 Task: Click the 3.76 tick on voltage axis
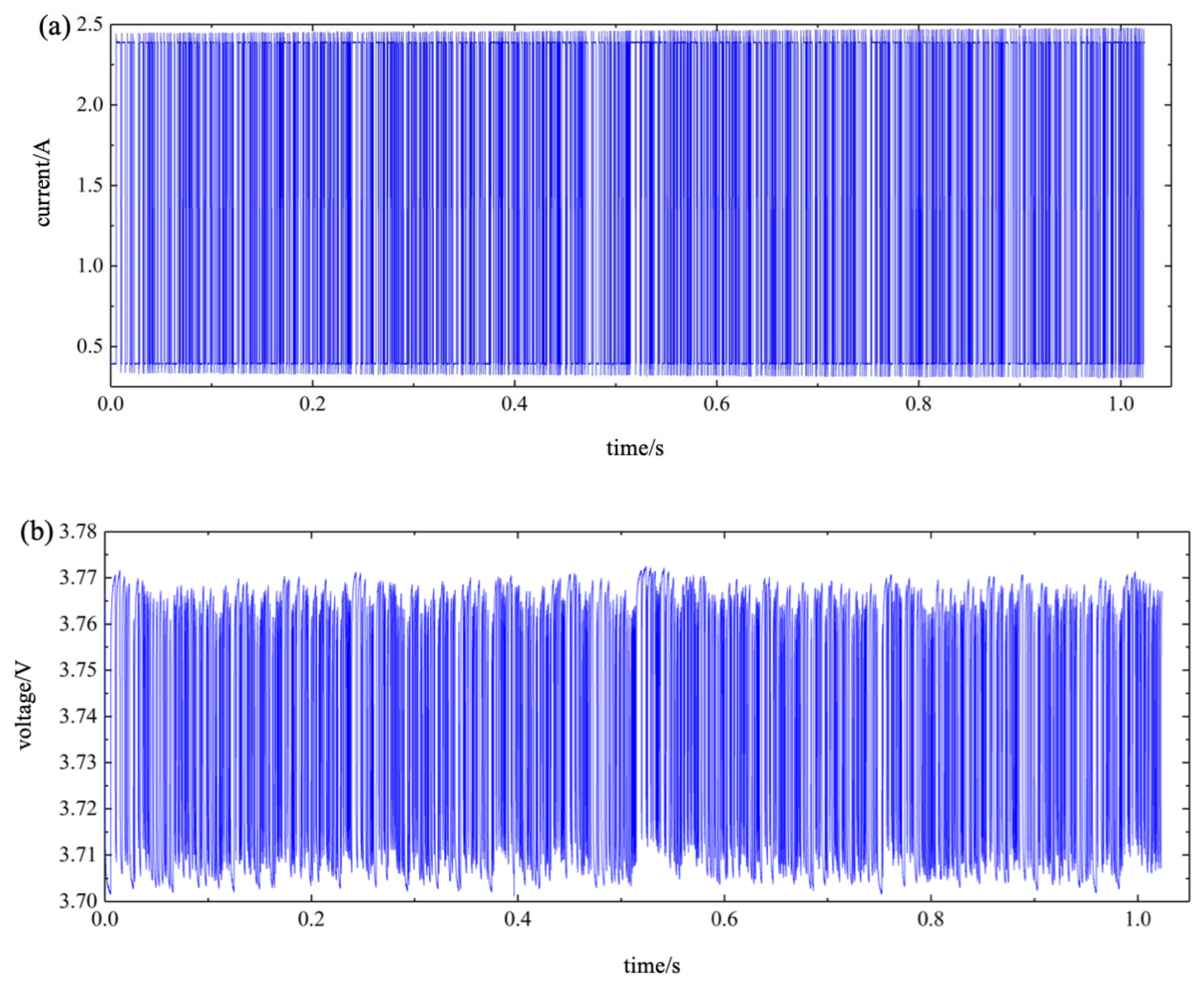(78, 625)
